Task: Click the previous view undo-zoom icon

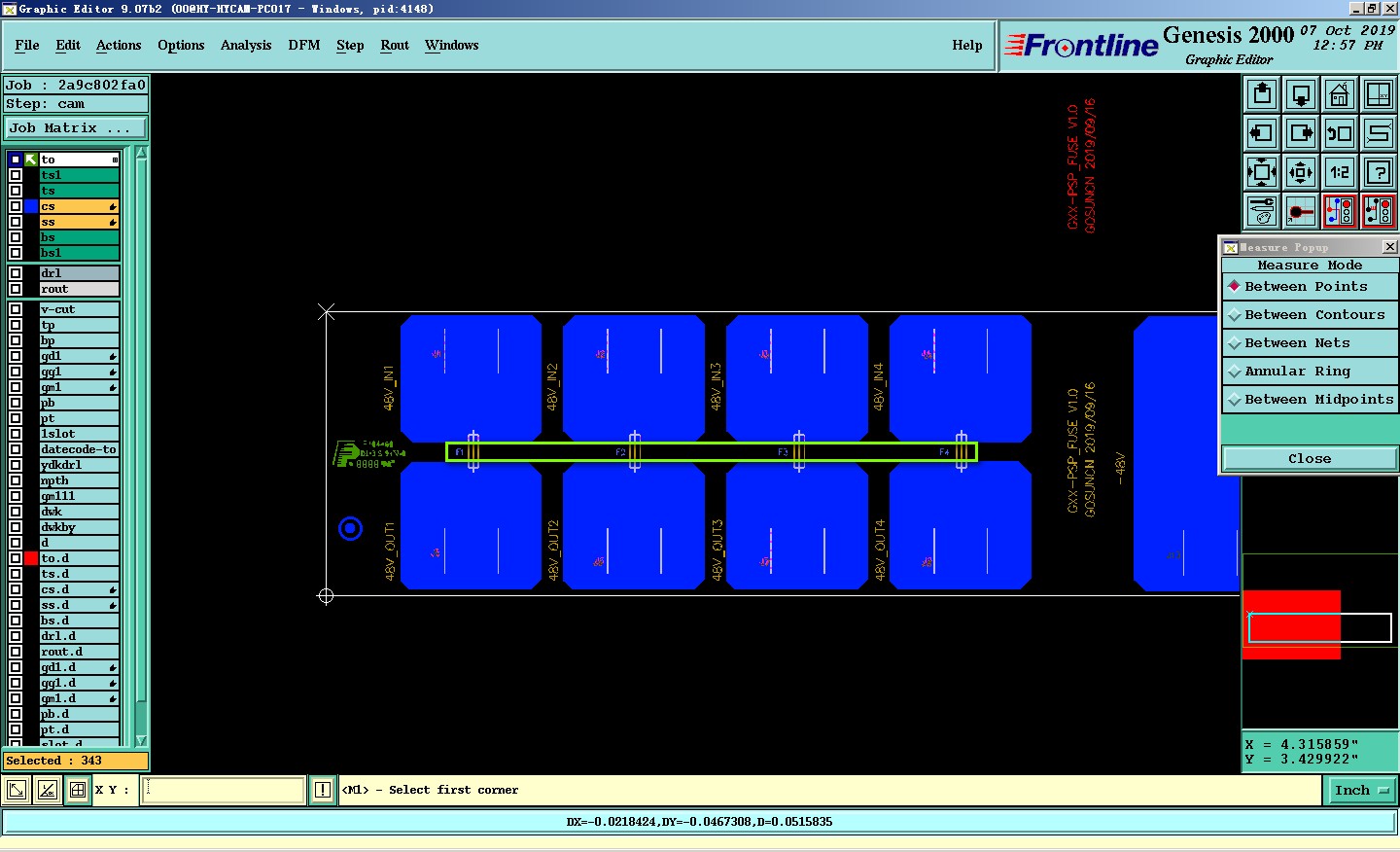Action: (1340, 133)
